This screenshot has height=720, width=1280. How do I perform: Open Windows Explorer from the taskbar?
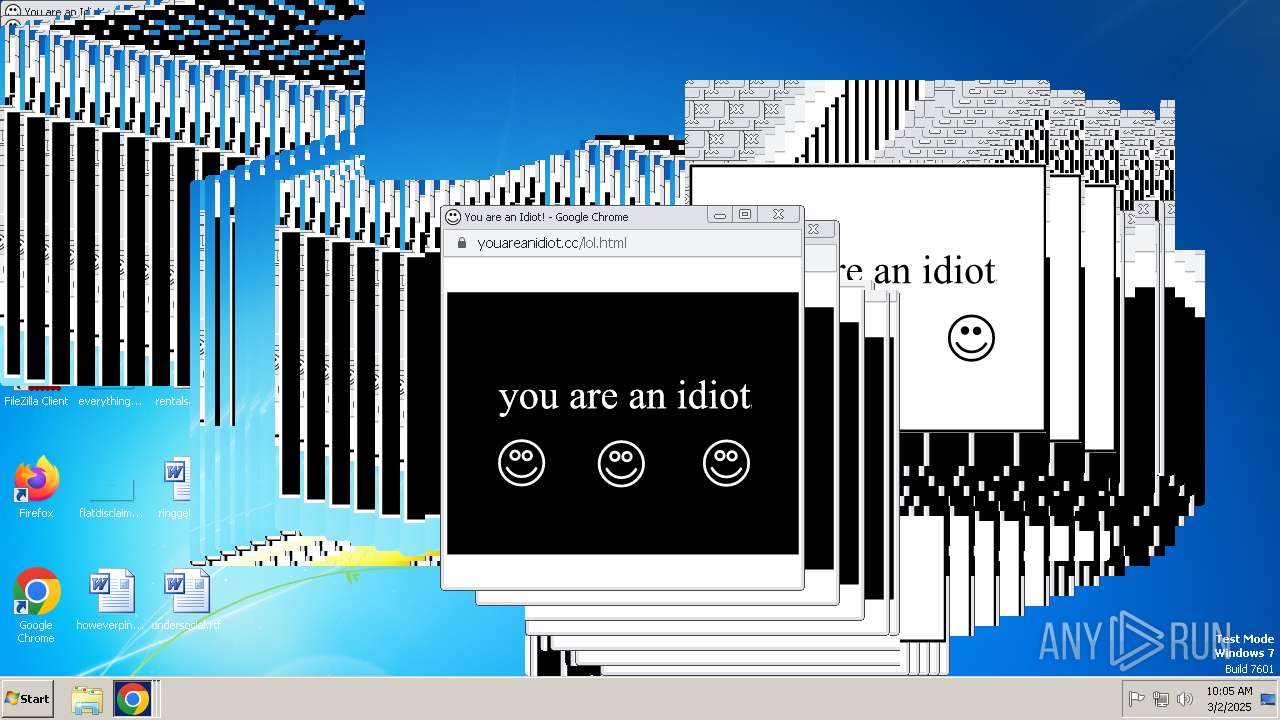click(87, 699)
